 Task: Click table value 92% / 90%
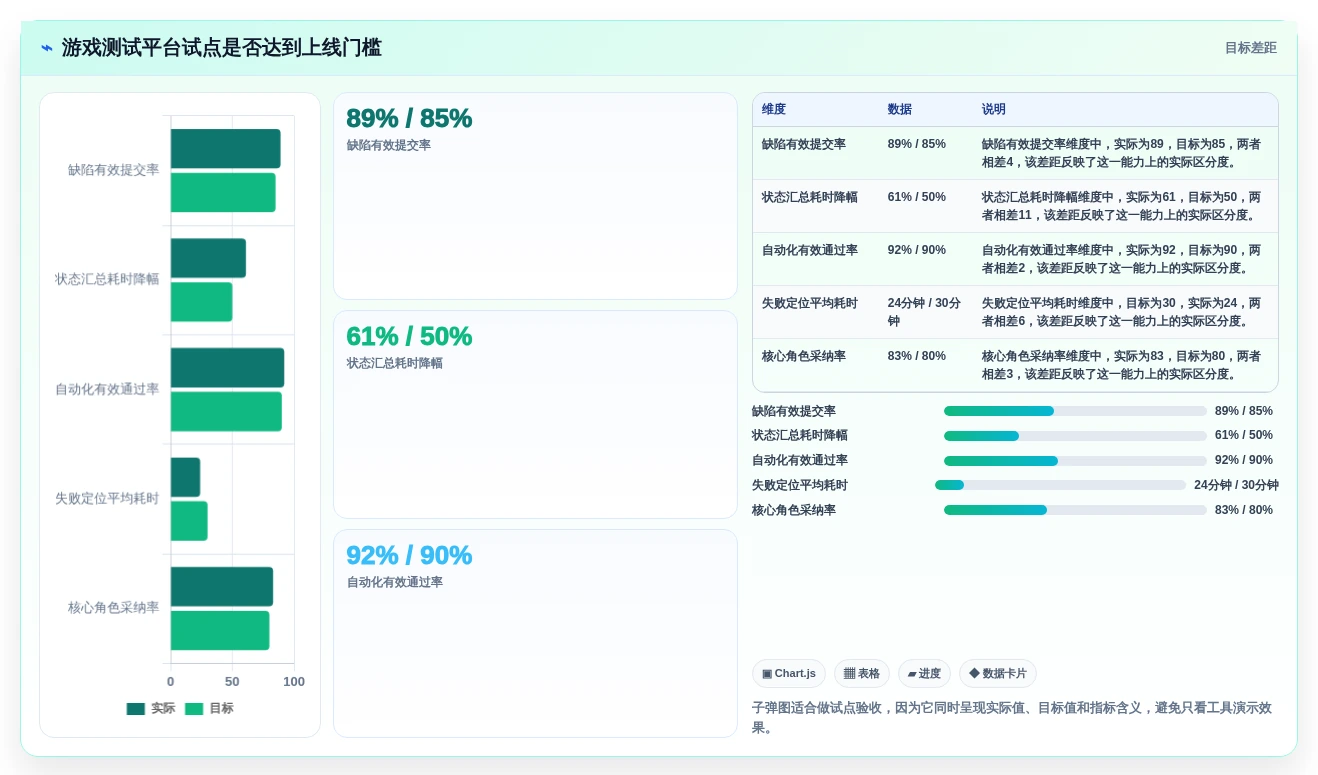click(917, 250)
